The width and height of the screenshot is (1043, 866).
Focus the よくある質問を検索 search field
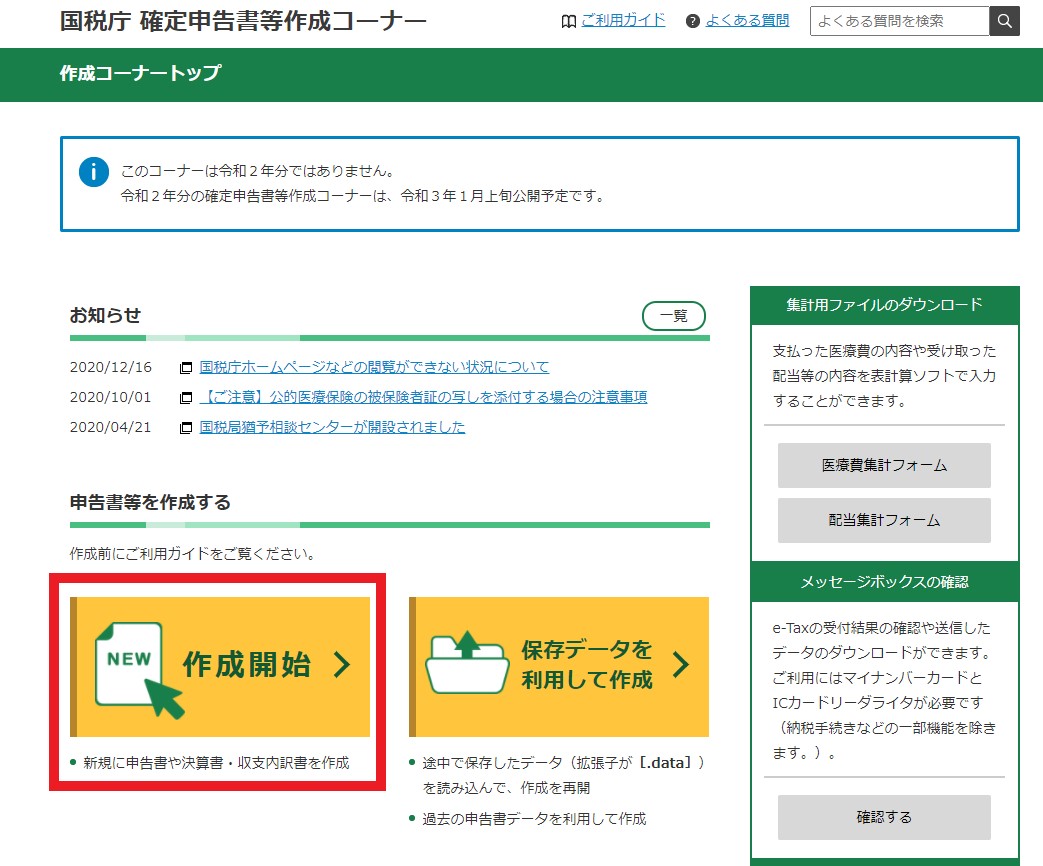[x=899, y=21]
